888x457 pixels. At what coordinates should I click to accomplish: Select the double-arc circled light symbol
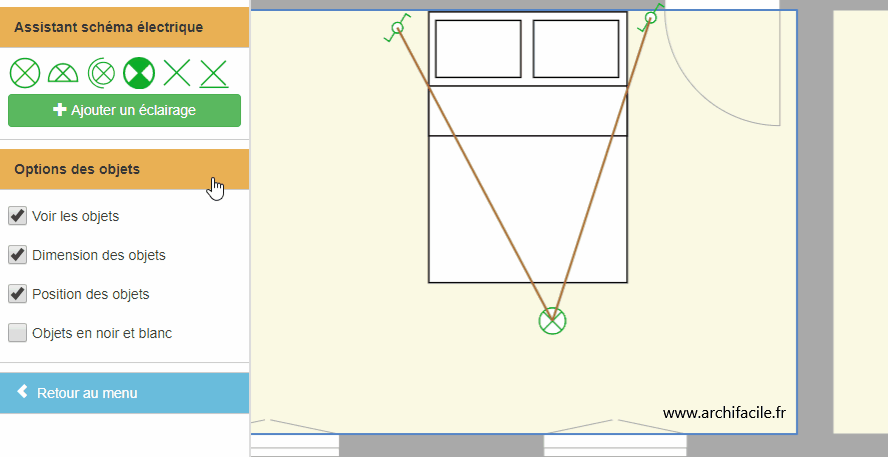pos(100,72)
